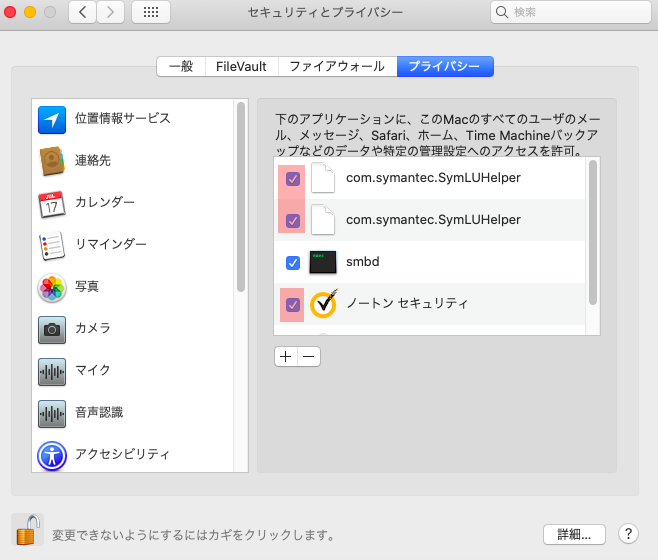Select the Location Services arrow icon

[x=52, y=119]
